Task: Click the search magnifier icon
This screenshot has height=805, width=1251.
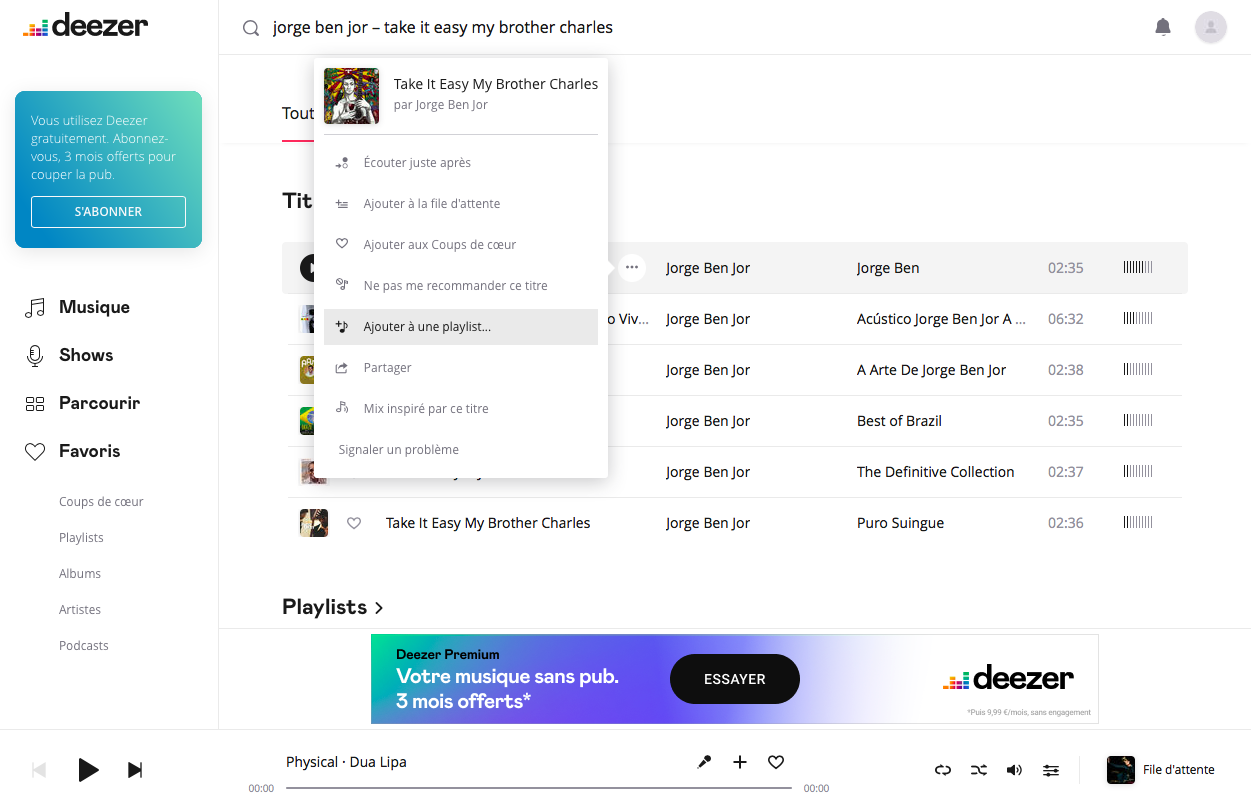Action: (x=251, y=28)
